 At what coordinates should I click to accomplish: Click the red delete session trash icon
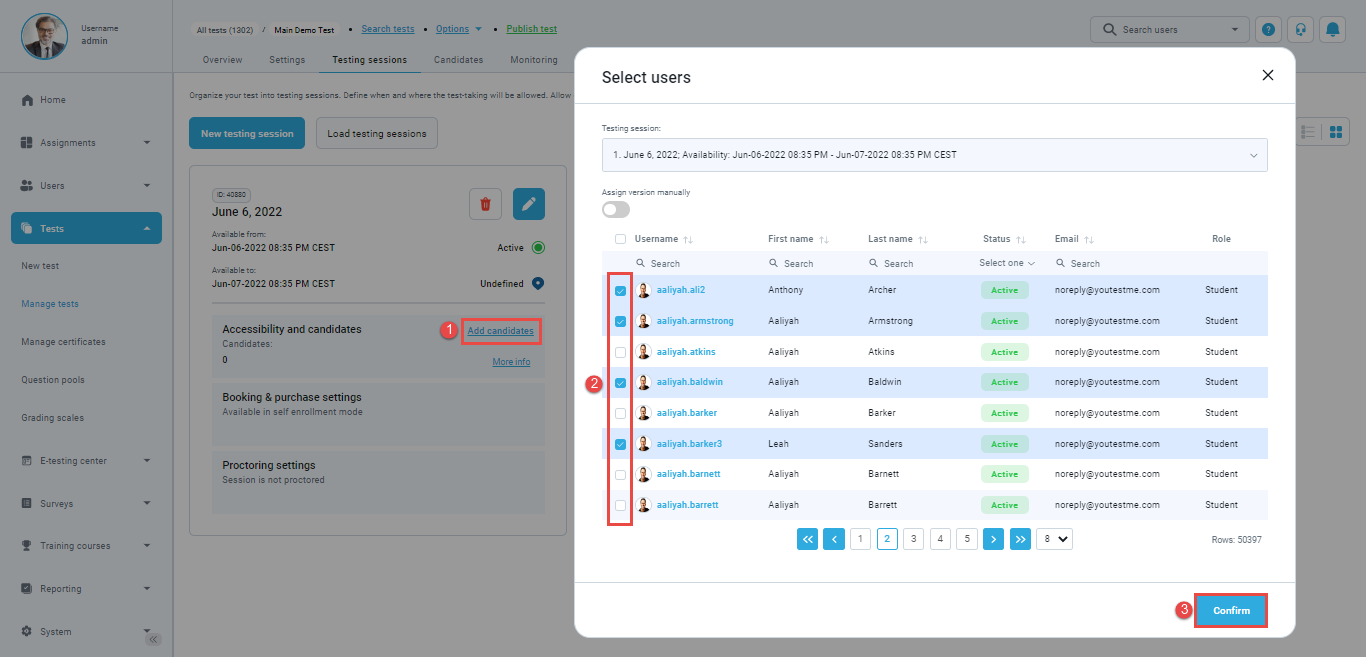click(485, 204)
